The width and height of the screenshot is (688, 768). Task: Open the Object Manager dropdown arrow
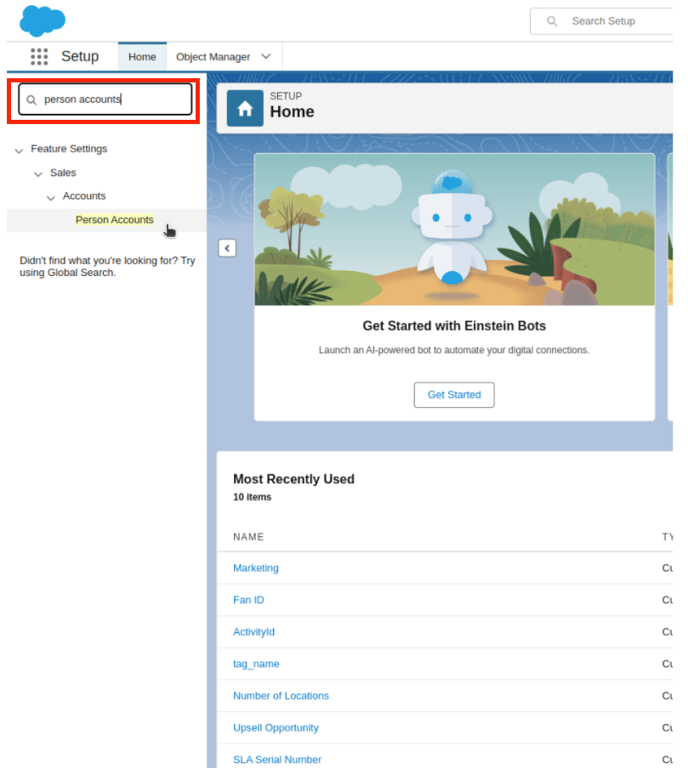[265, 56]
